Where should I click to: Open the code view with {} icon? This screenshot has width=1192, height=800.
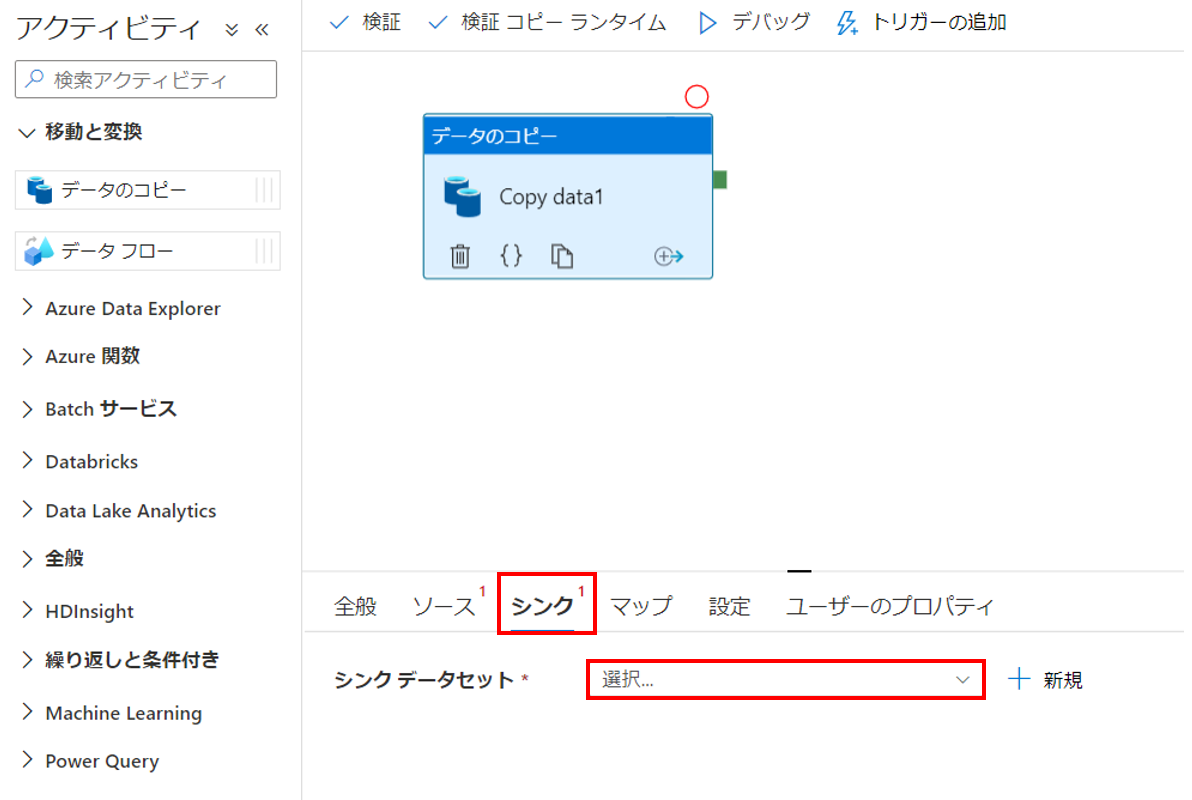511,256
